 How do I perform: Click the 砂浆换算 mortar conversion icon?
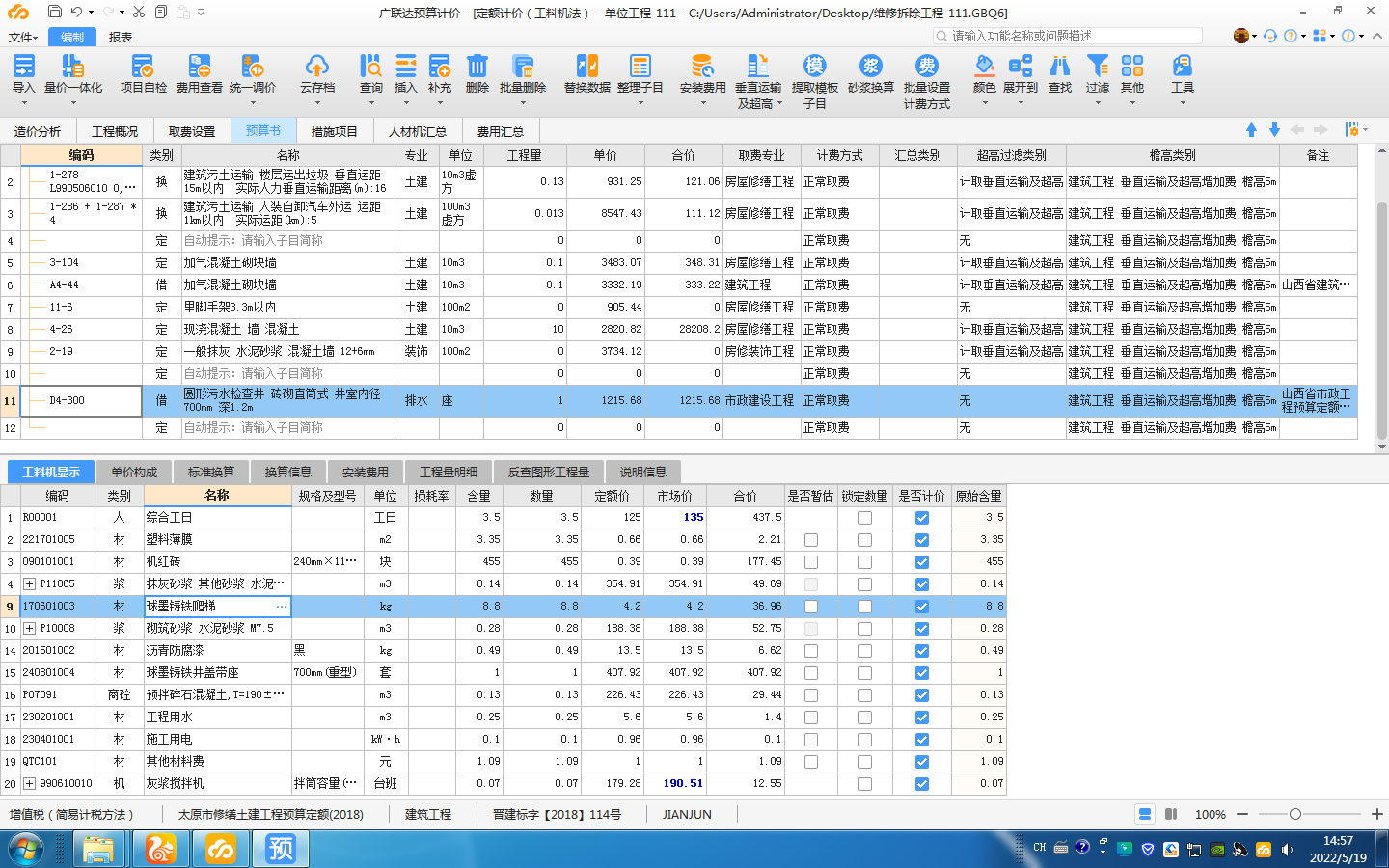(x=871, y=66)
